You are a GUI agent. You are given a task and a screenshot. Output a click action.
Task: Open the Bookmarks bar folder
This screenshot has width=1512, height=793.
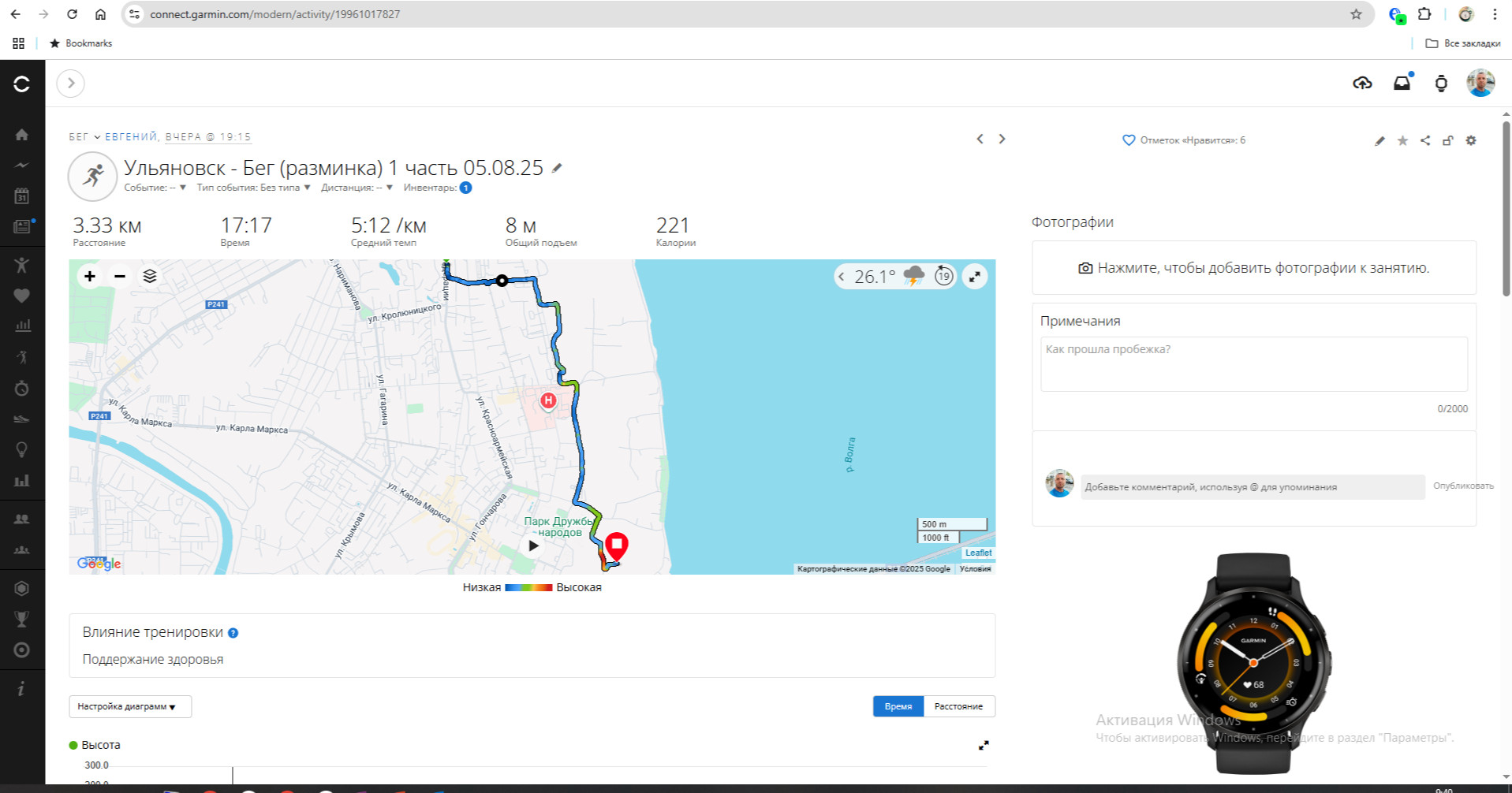(80, 43)
